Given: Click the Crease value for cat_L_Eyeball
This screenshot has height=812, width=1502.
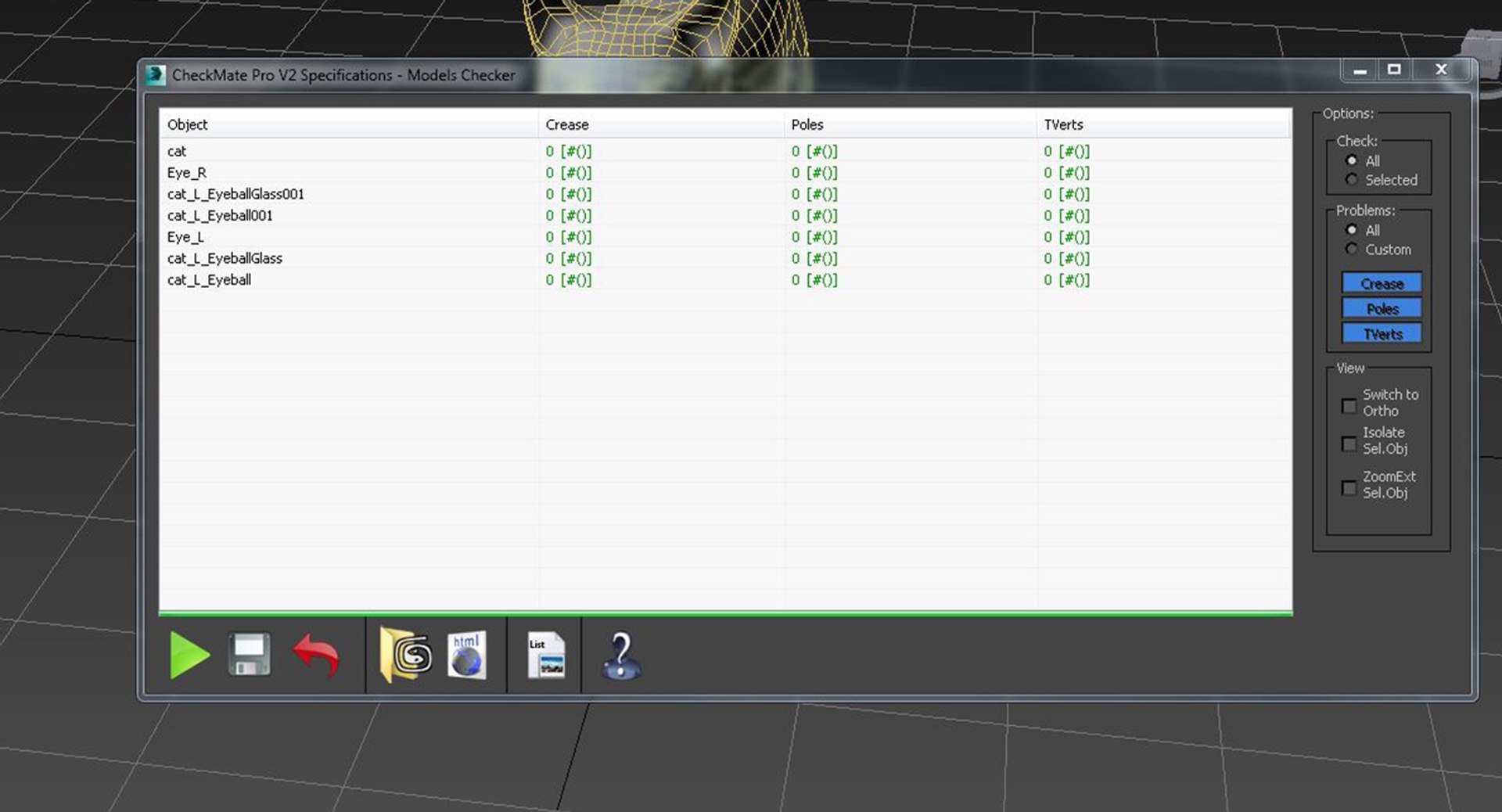Looking at the screenshot, I should coord(569,280).
